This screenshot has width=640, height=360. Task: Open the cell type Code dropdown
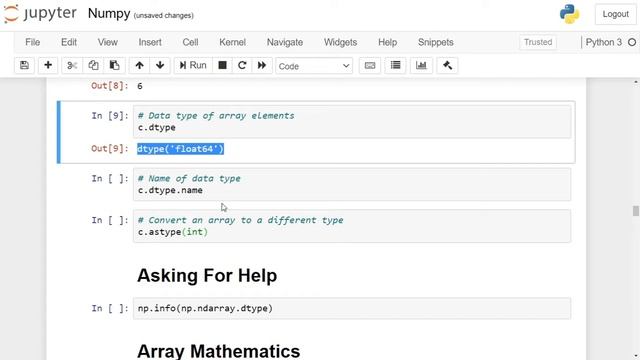pyautogui.click(x=314, y=66)
